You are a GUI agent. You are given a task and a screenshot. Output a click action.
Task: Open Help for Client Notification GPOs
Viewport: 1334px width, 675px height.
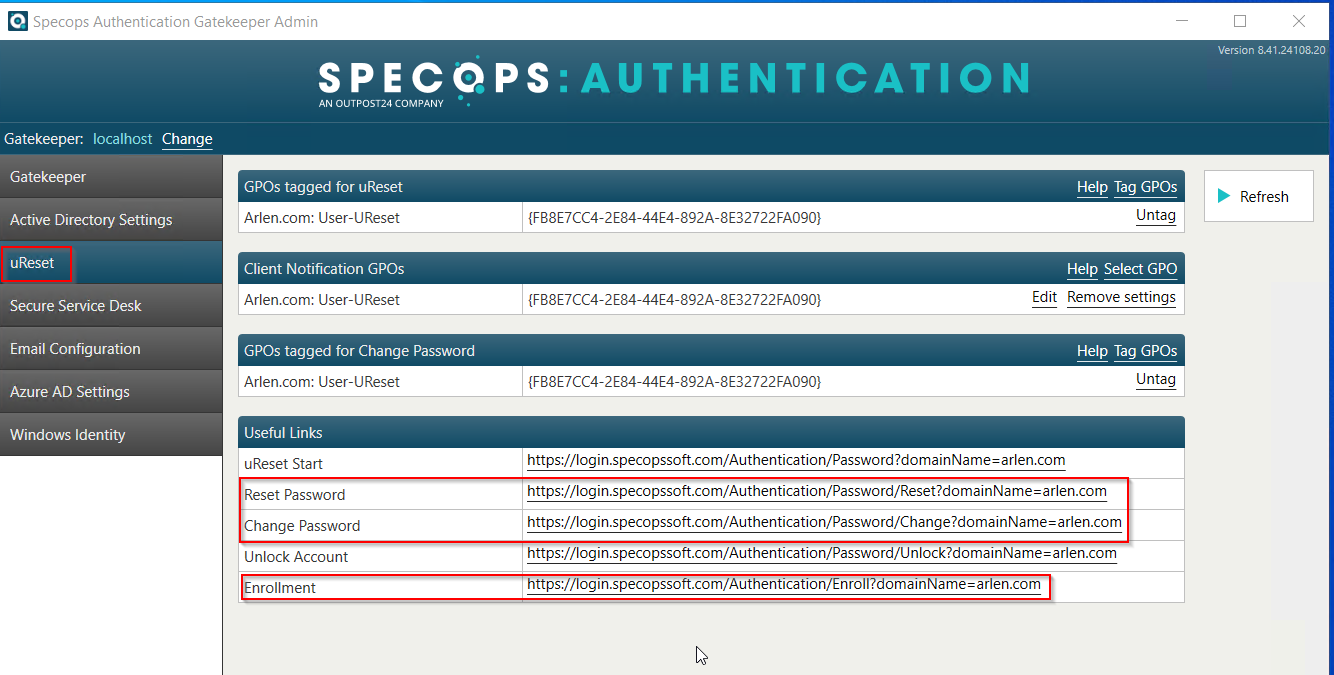click(1082, 269)
